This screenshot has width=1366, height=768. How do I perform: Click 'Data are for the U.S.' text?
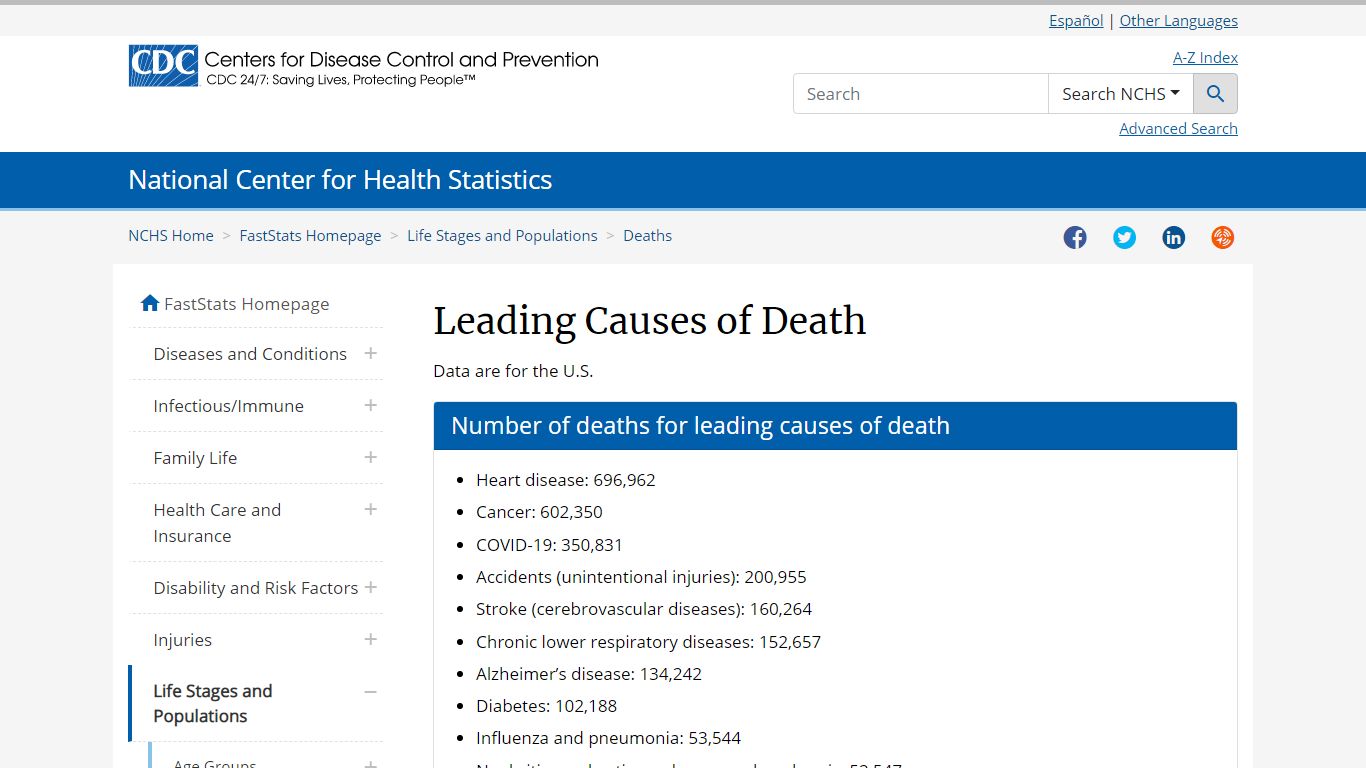pyautogui.click(x=513, y=371)
